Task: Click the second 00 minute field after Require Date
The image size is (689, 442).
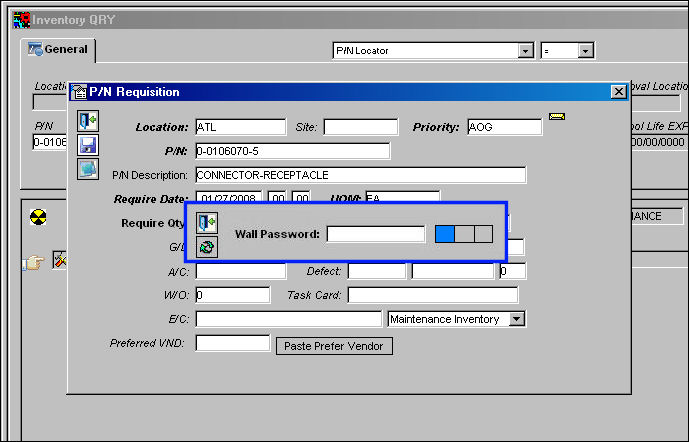Action: pyautogui.click(x=301, y=197)
